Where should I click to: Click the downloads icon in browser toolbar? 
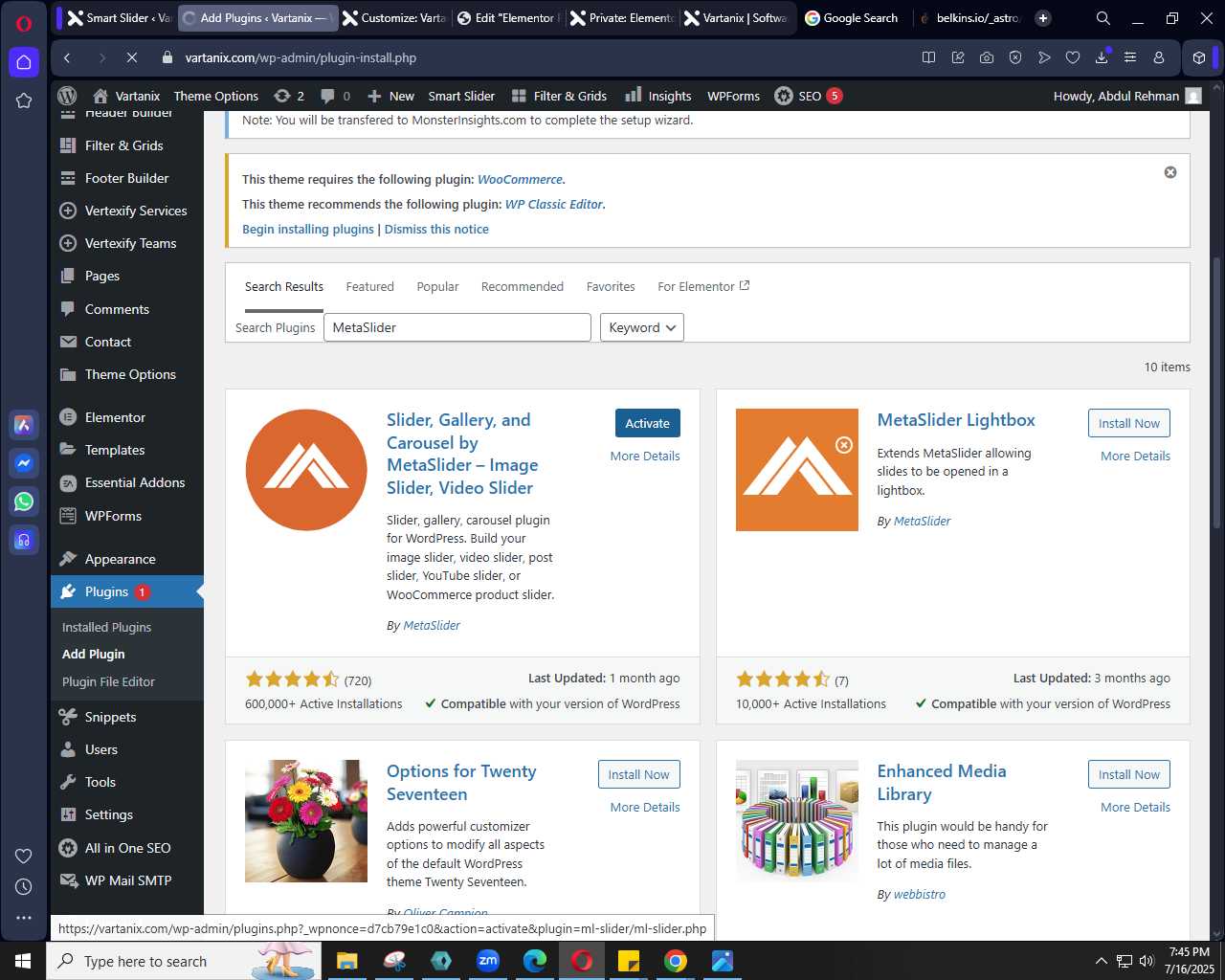tap(1102, 57)
